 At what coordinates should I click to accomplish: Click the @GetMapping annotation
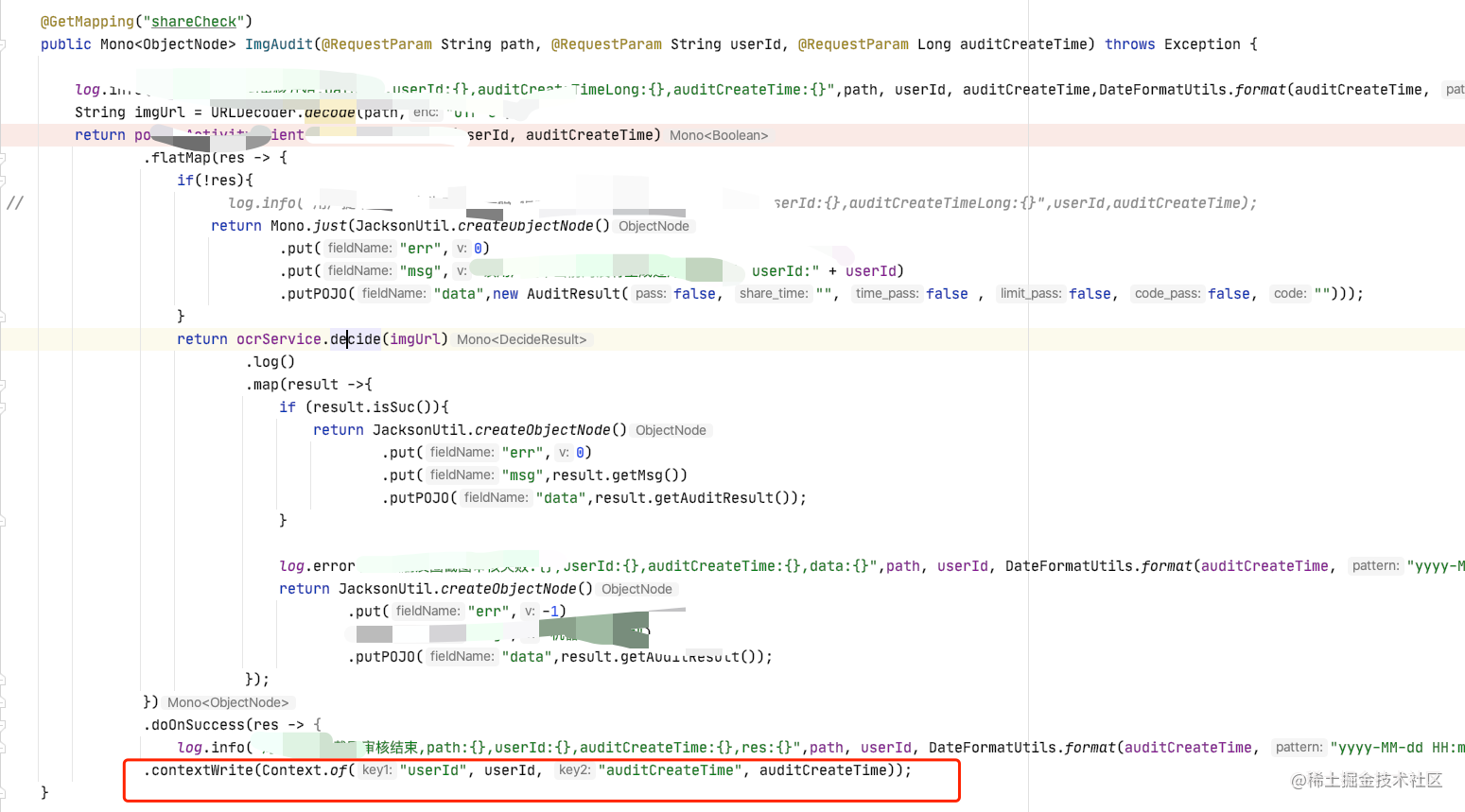tap(87, 22)
